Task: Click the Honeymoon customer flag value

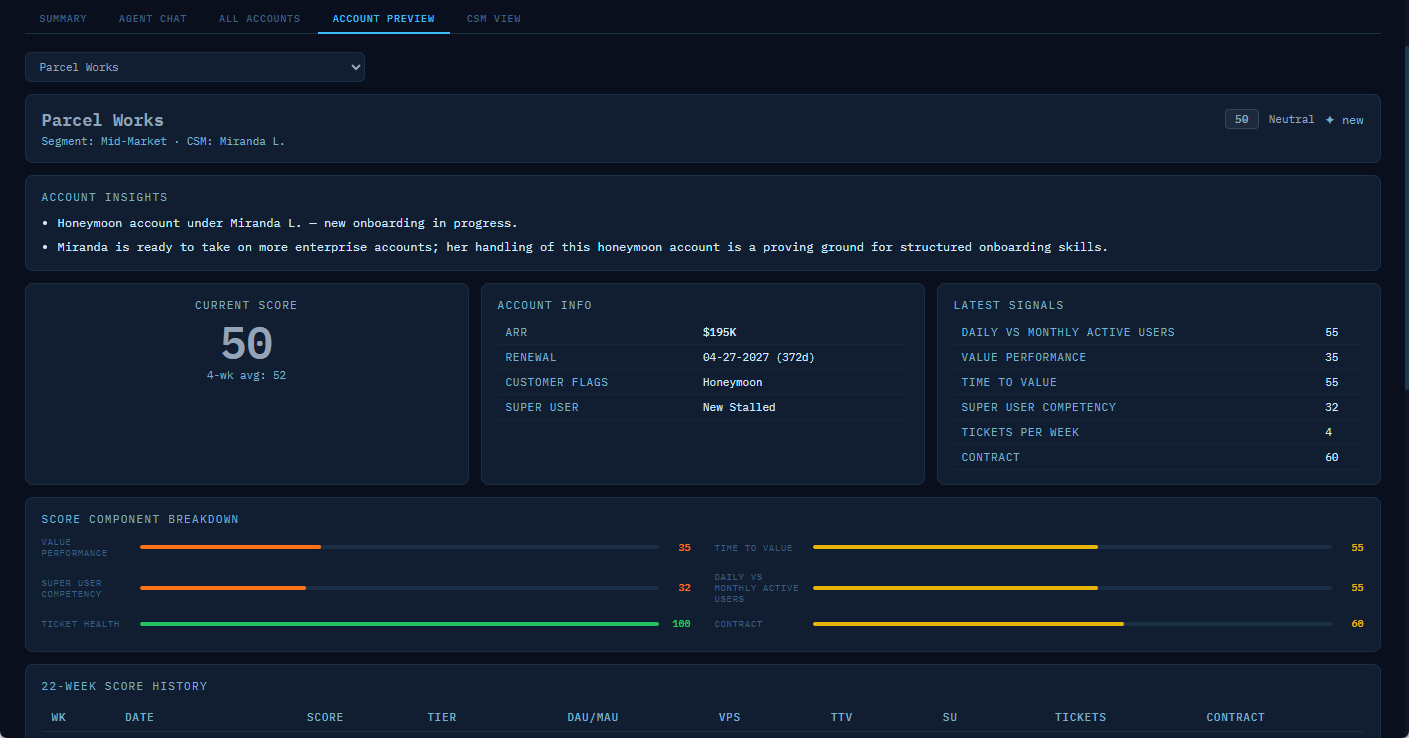Action: [732, 382]
